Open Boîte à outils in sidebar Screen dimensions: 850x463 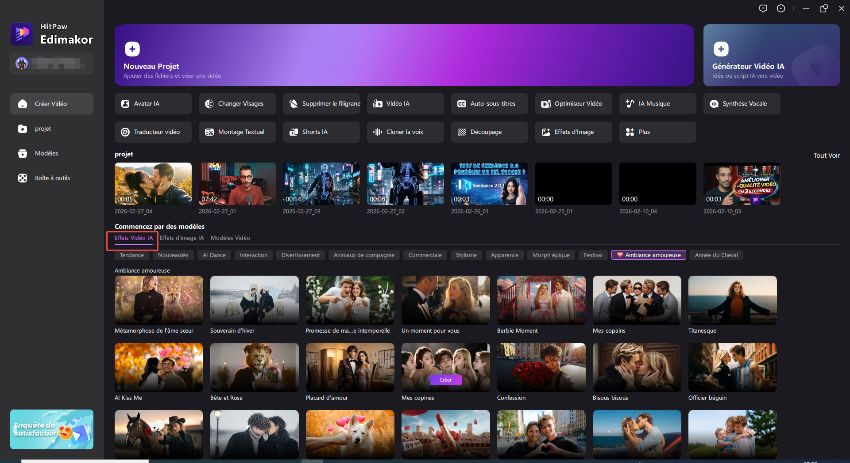click(51, 178)
